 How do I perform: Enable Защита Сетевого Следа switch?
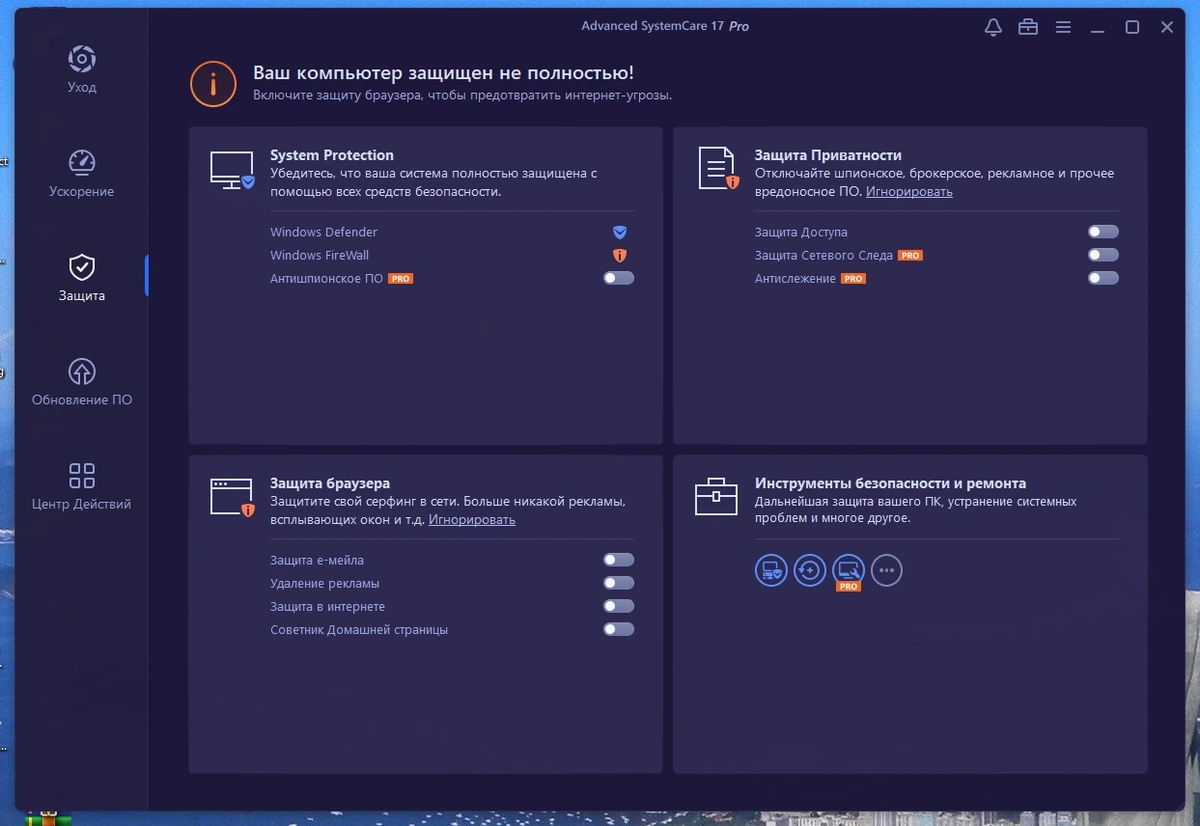(x=1103, y=255)
